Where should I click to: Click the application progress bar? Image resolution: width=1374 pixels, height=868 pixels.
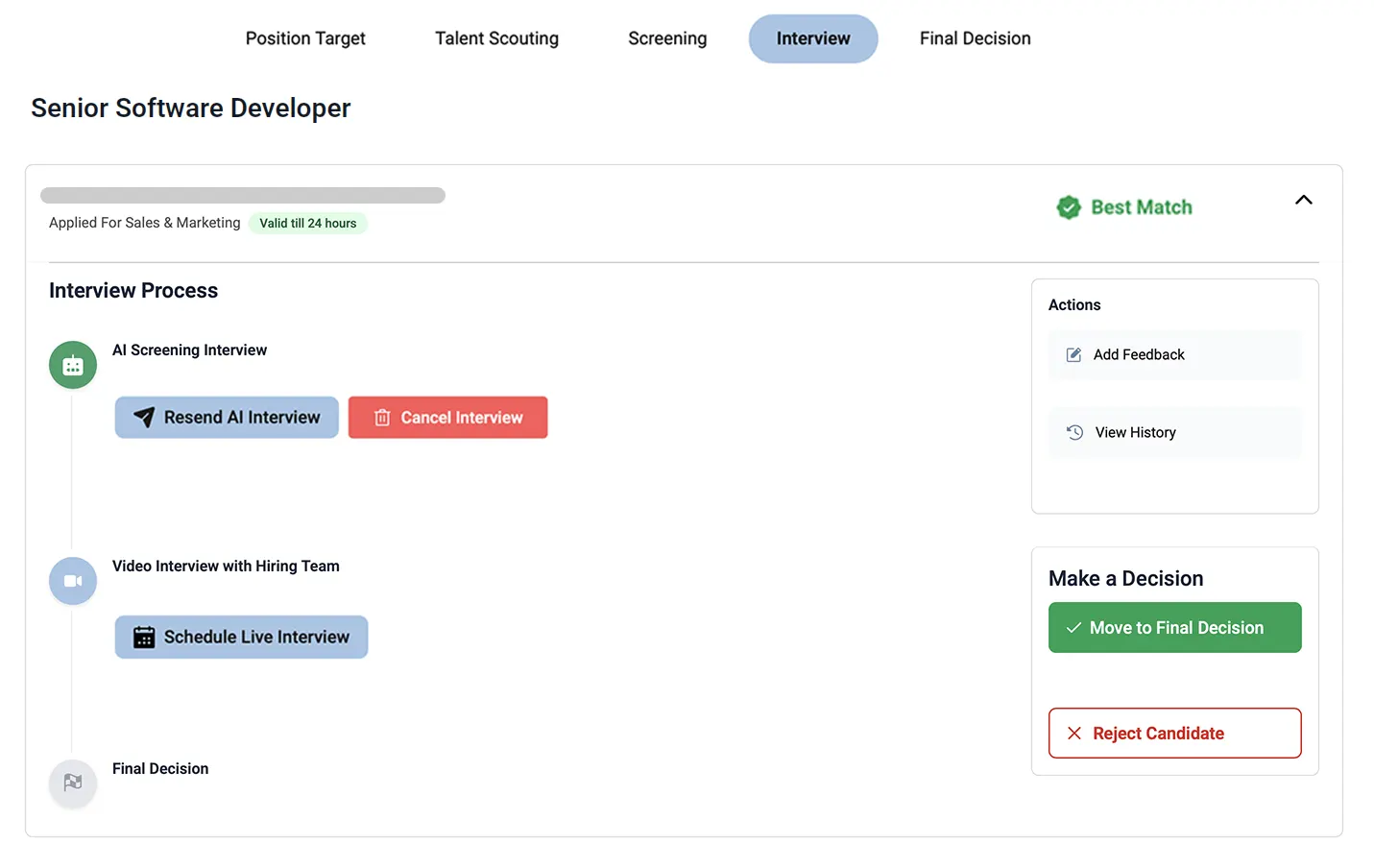pos(243,194)
